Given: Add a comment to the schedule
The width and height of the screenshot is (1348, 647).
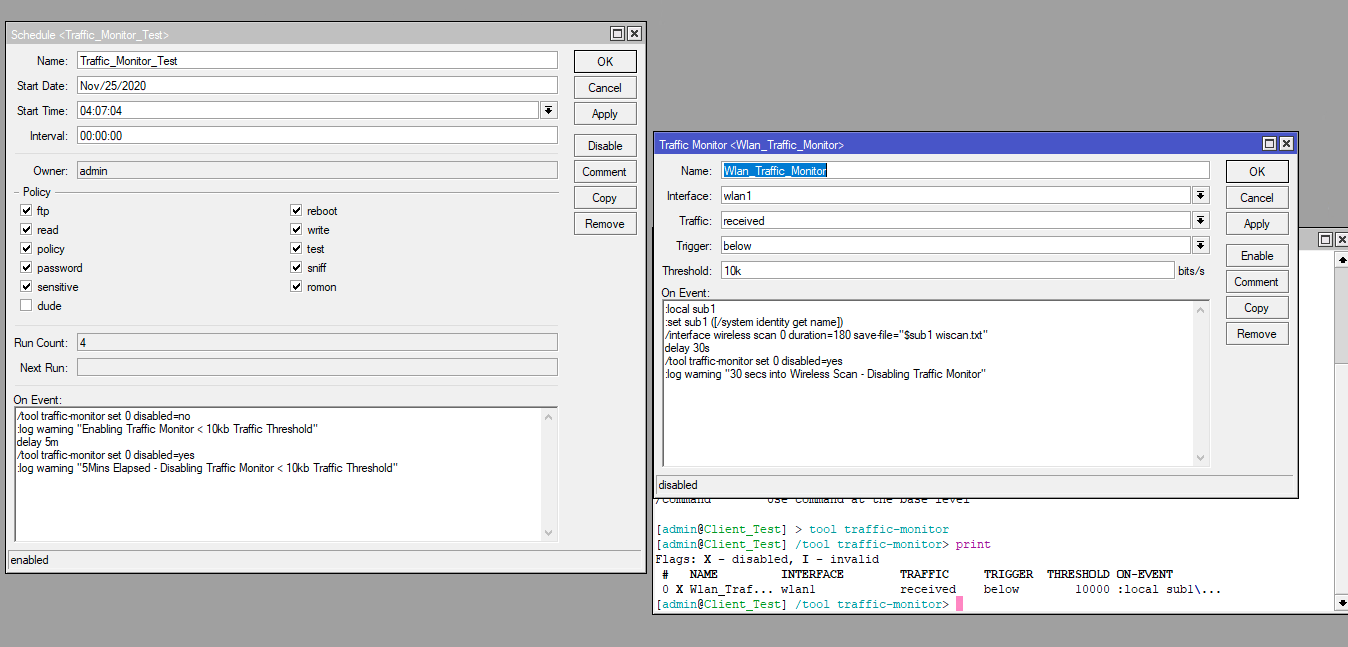Looking at the screenshot, I should pyautogui.click(x=604, y=171).
